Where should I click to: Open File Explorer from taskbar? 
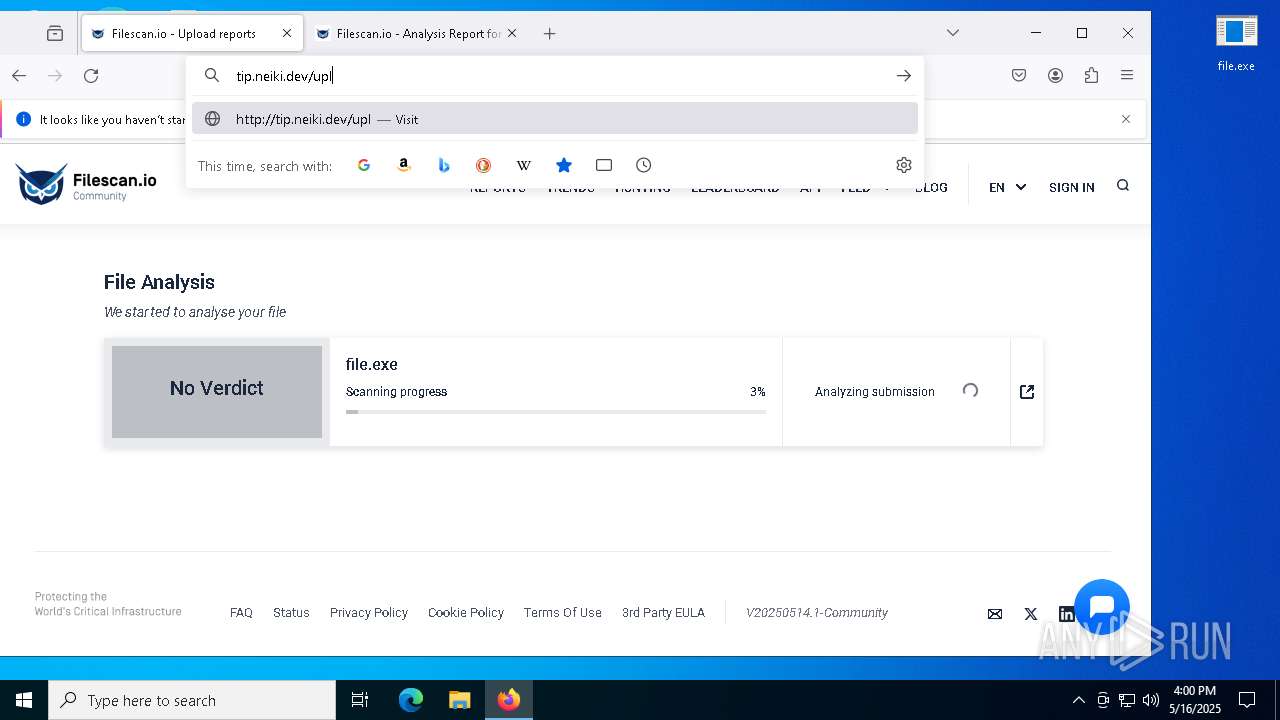click(x=460, y=700)
